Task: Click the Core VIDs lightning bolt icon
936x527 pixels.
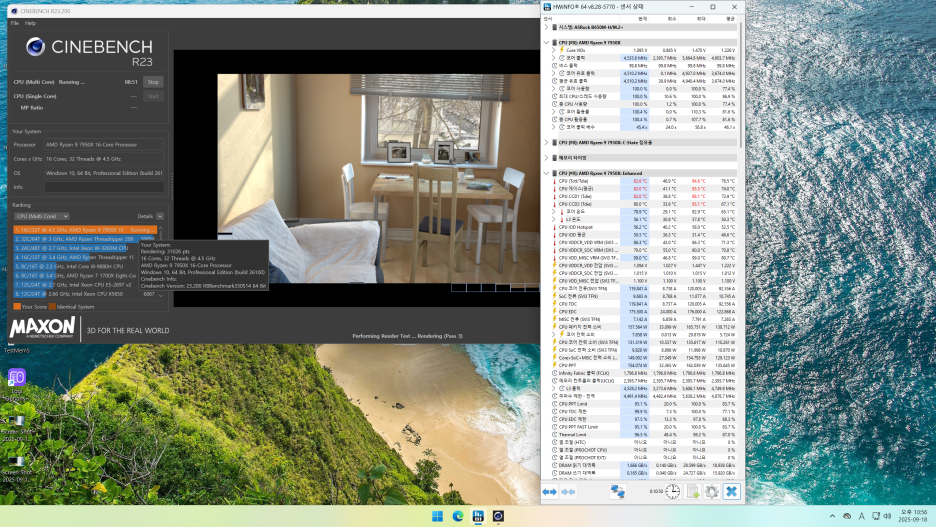Action: (562, 50)
